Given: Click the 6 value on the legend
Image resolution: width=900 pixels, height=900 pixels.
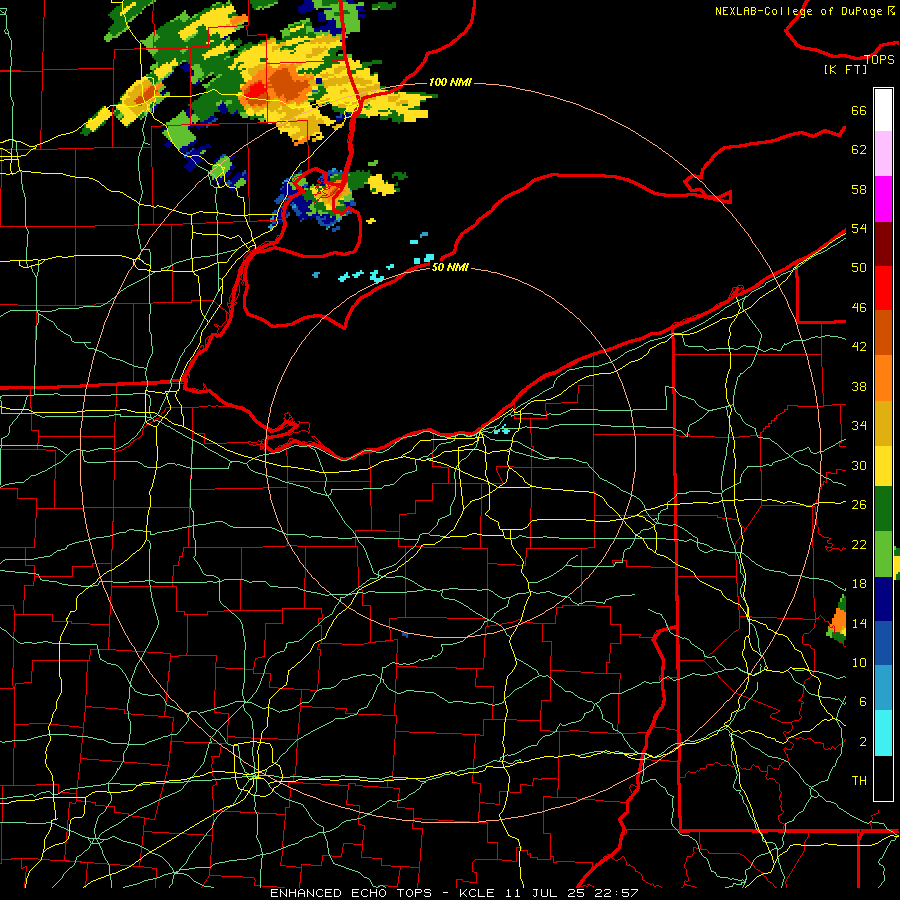Looking at the screenshot, I should coord(862,701).
